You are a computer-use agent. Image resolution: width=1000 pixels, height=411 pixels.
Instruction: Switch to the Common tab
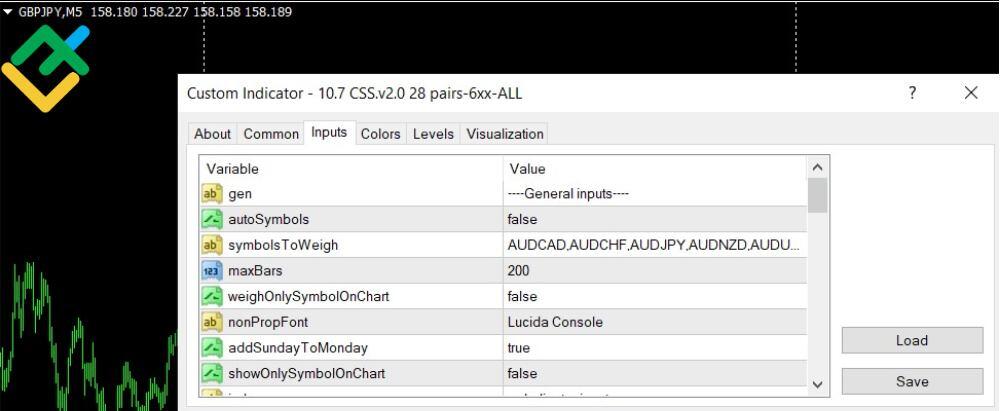click(x=271, y=134)
